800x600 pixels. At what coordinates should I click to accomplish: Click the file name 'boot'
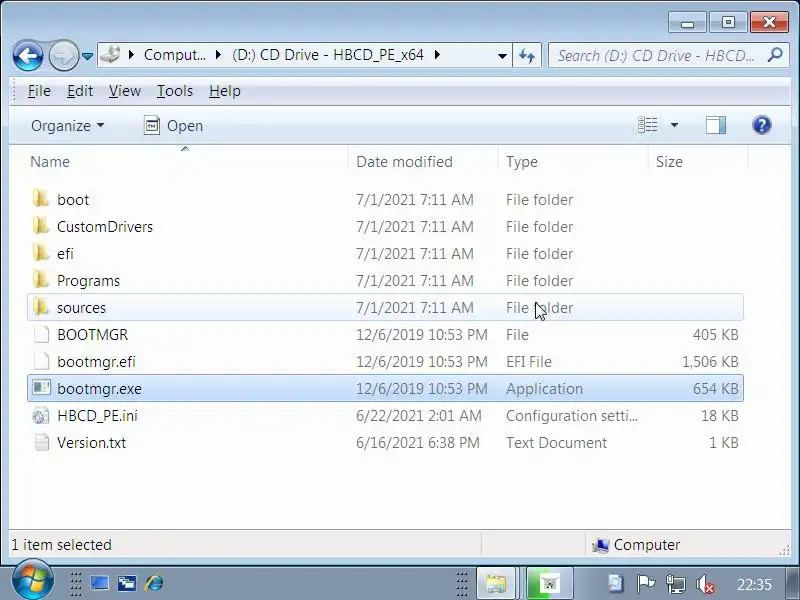(x=73, y=199)
